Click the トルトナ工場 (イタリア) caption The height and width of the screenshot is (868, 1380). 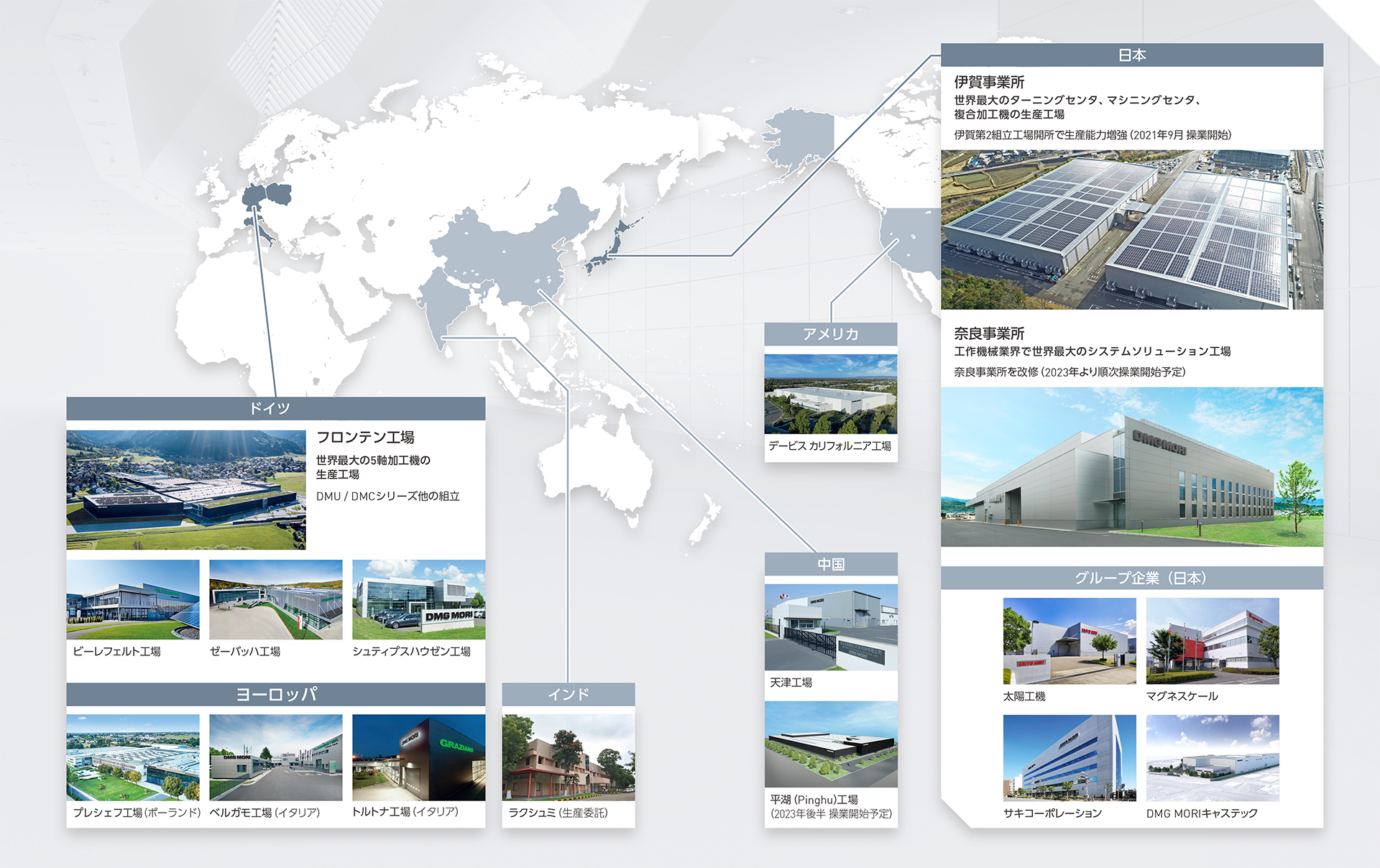tap(405, 812)
